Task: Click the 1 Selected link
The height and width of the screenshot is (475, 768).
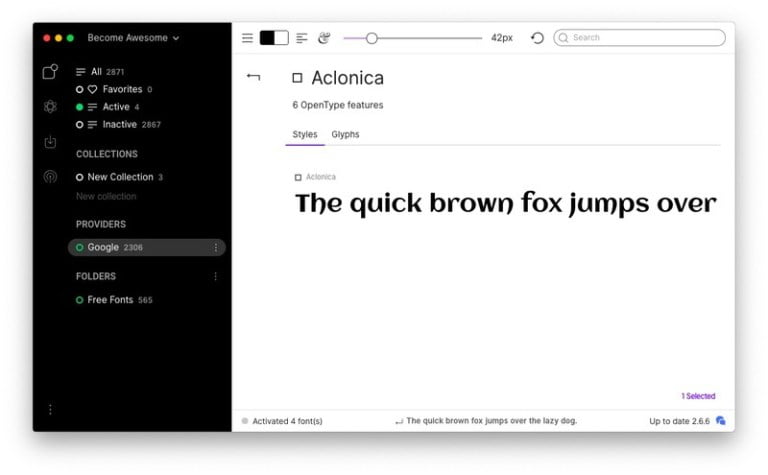Action: 698,396
